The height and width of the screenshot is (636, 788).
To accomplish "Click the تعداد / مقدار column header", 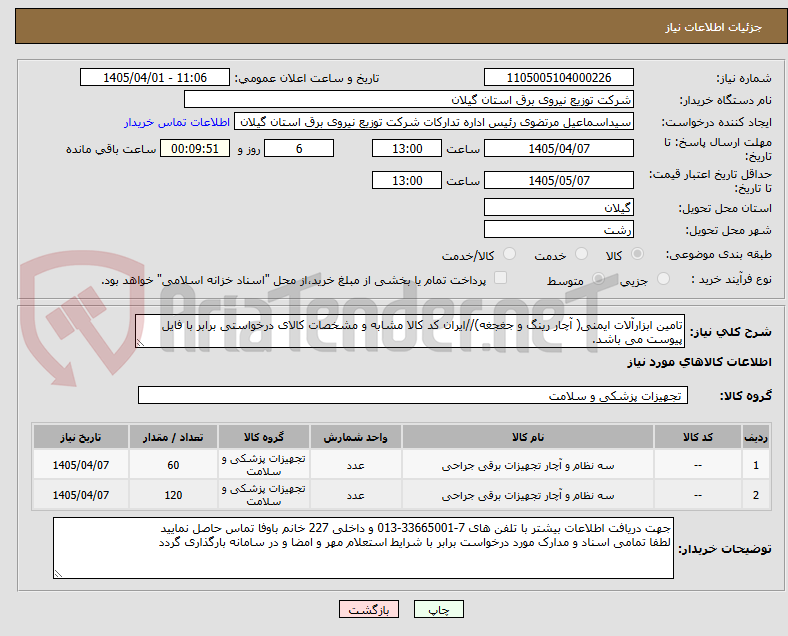I will point(173,437).
